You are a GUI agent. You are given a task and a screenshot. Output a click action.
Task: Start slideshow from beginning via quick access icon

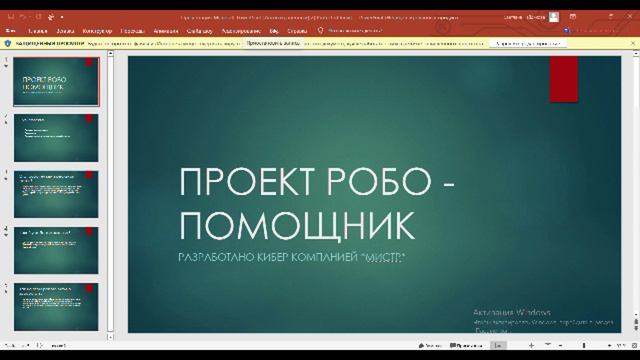(x=51, y=17)
